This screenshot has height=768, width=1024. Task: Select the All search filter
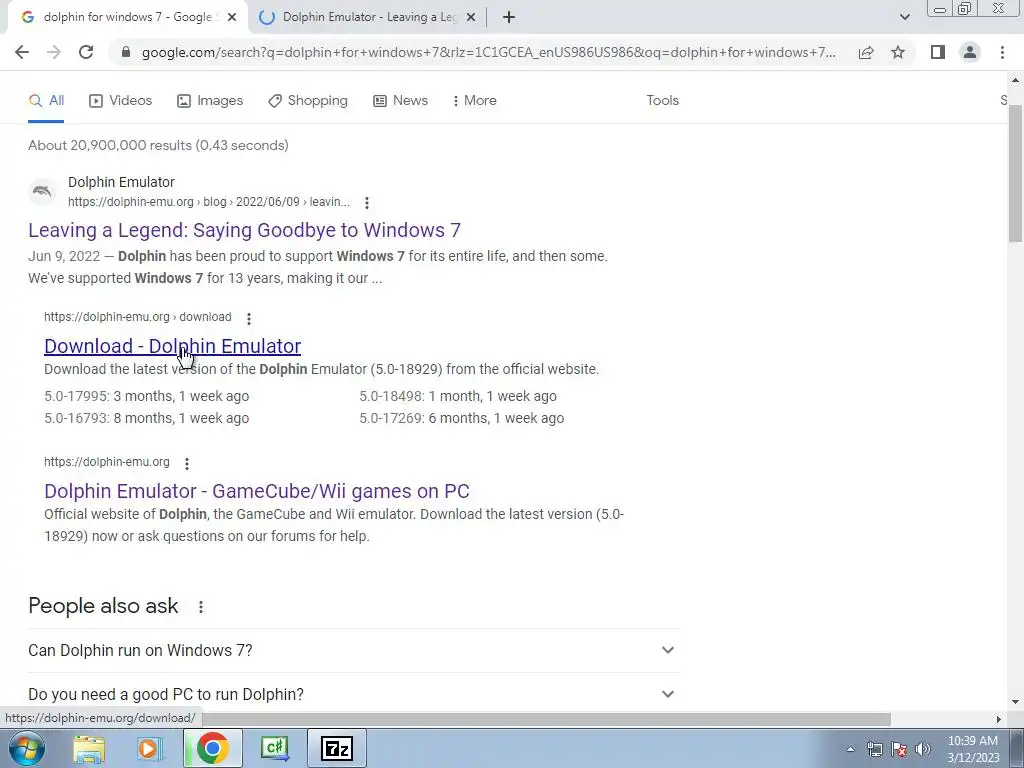46,101
